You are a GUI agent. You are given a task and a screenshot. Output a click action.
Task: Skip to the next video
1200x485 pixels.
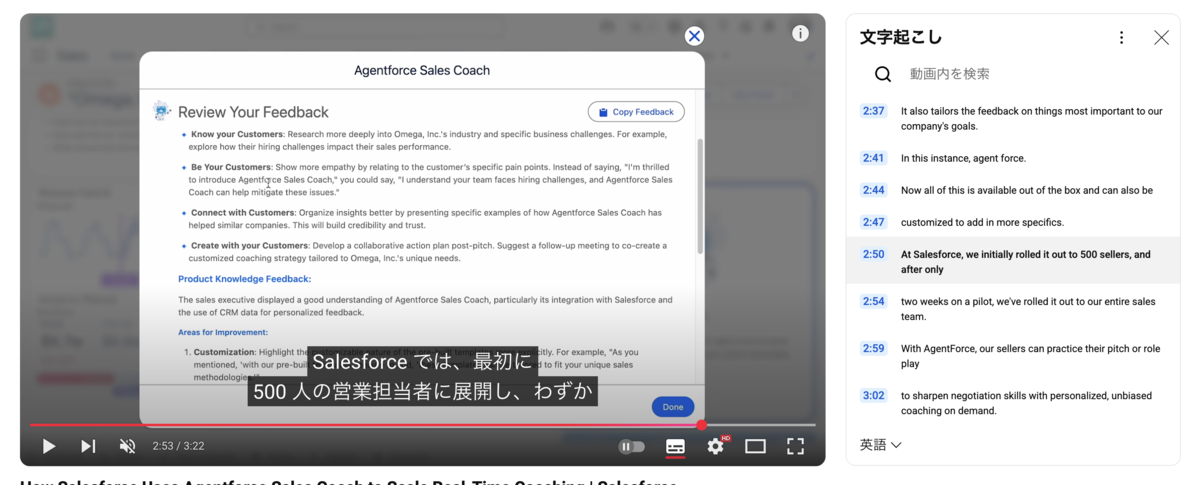pos(88,446)
